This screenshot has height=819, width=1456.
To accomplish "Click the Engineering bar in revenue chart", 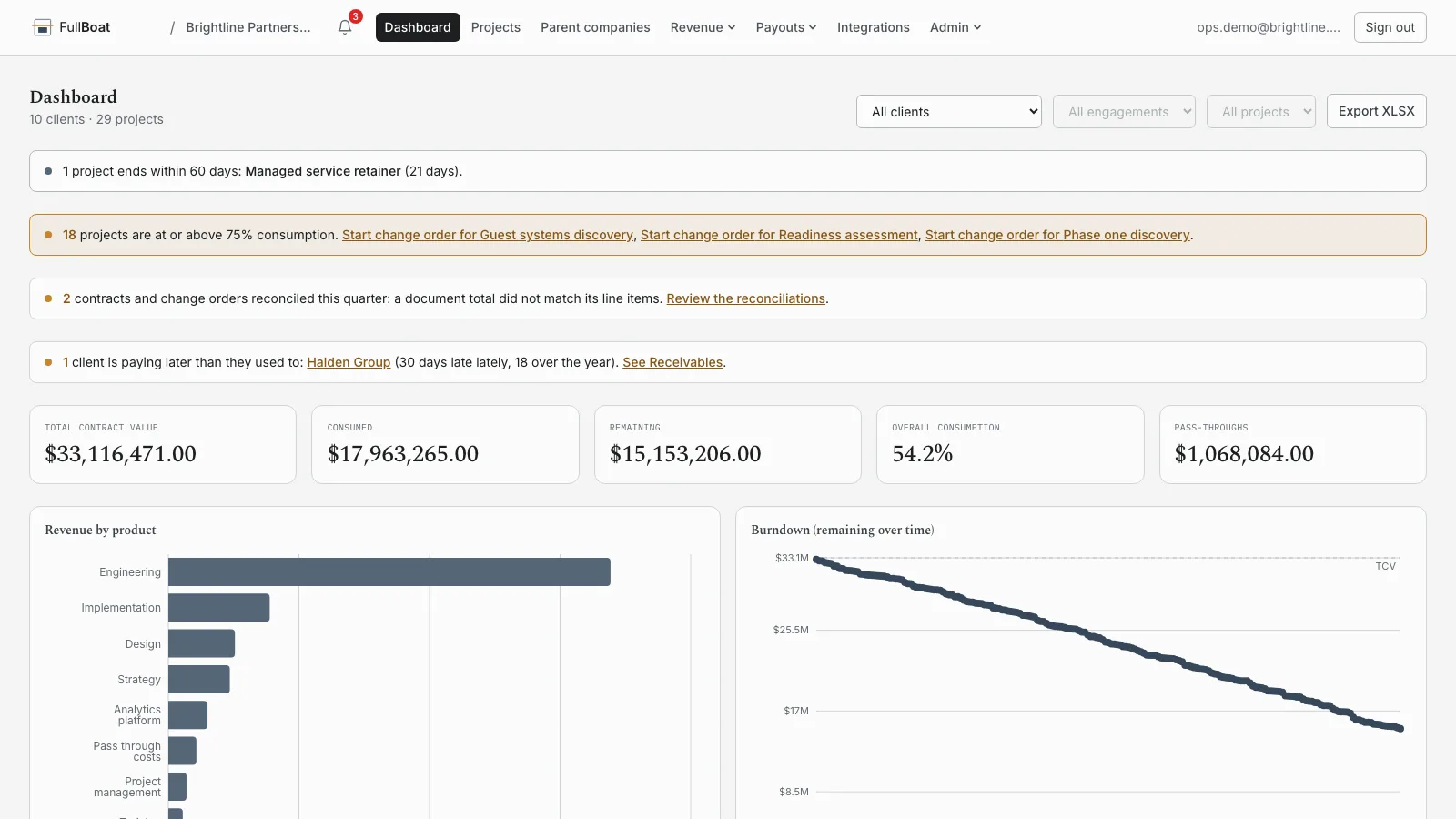I will coord(389,571).
